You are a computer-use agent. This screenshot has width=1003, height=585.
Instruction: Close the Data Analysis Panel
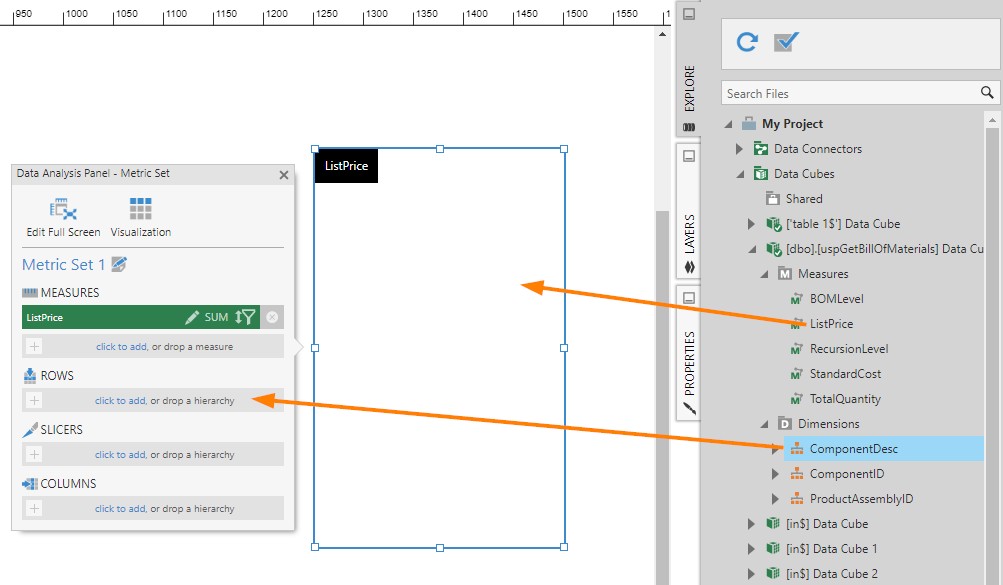[284, 175]
